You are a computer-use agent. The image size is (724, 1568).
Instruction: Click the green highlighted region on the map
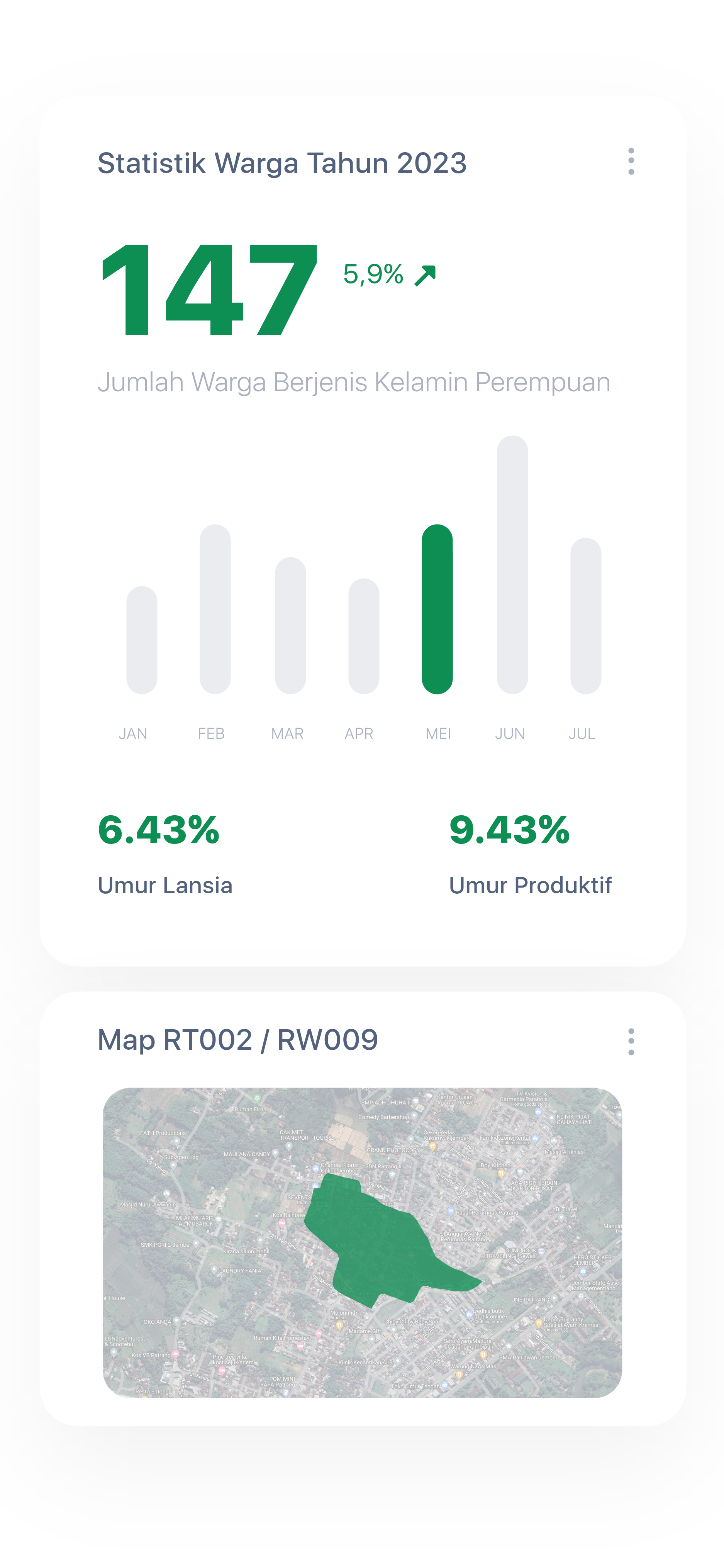click(377, 1242)
